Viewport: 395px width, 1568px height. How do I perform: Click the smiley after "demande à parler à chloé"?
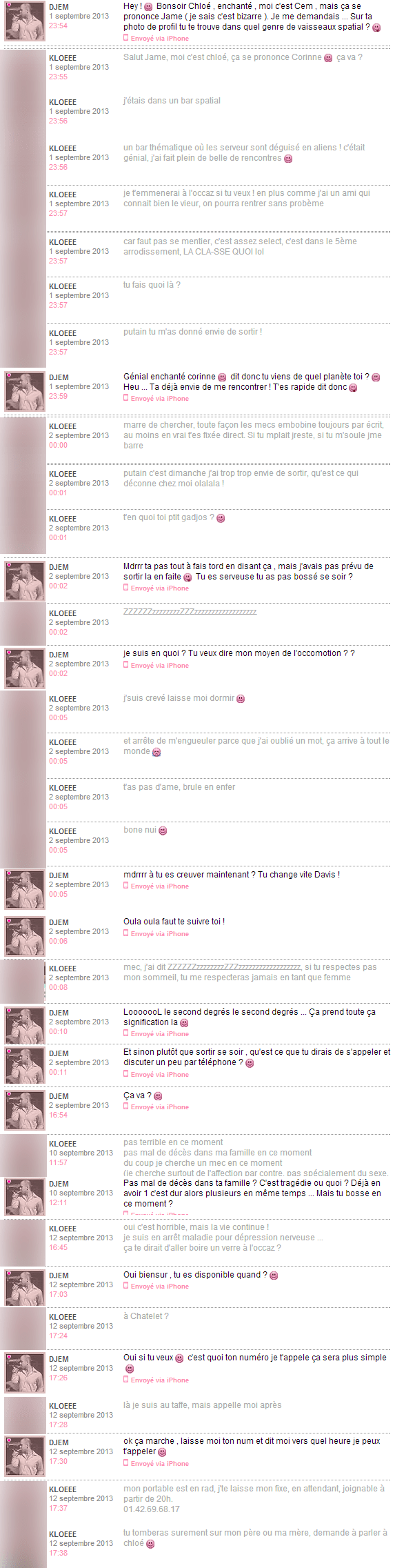point(150,1544)
